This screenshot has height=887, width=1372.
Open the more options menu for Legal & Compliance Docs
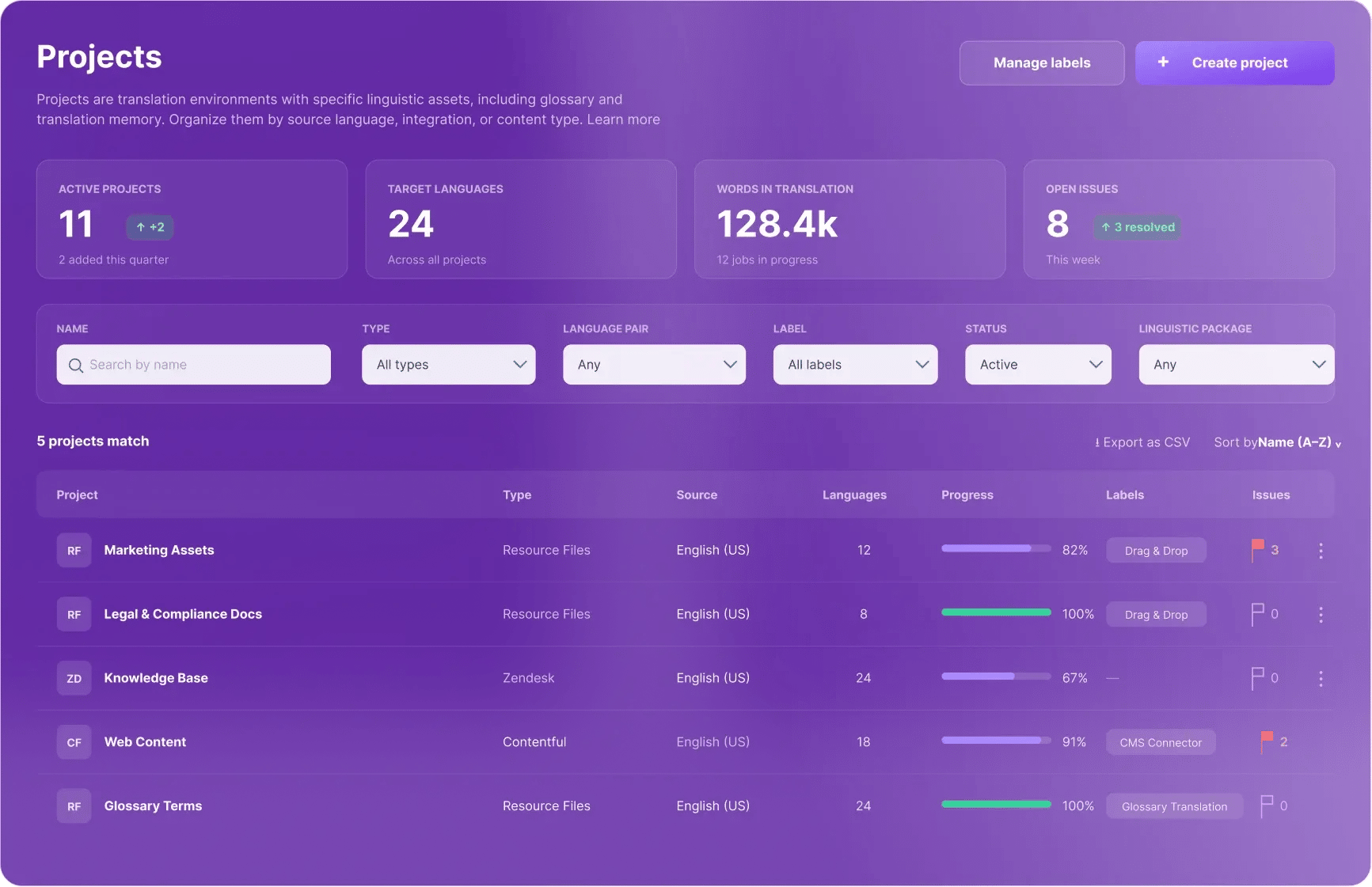coord(1321,615)
